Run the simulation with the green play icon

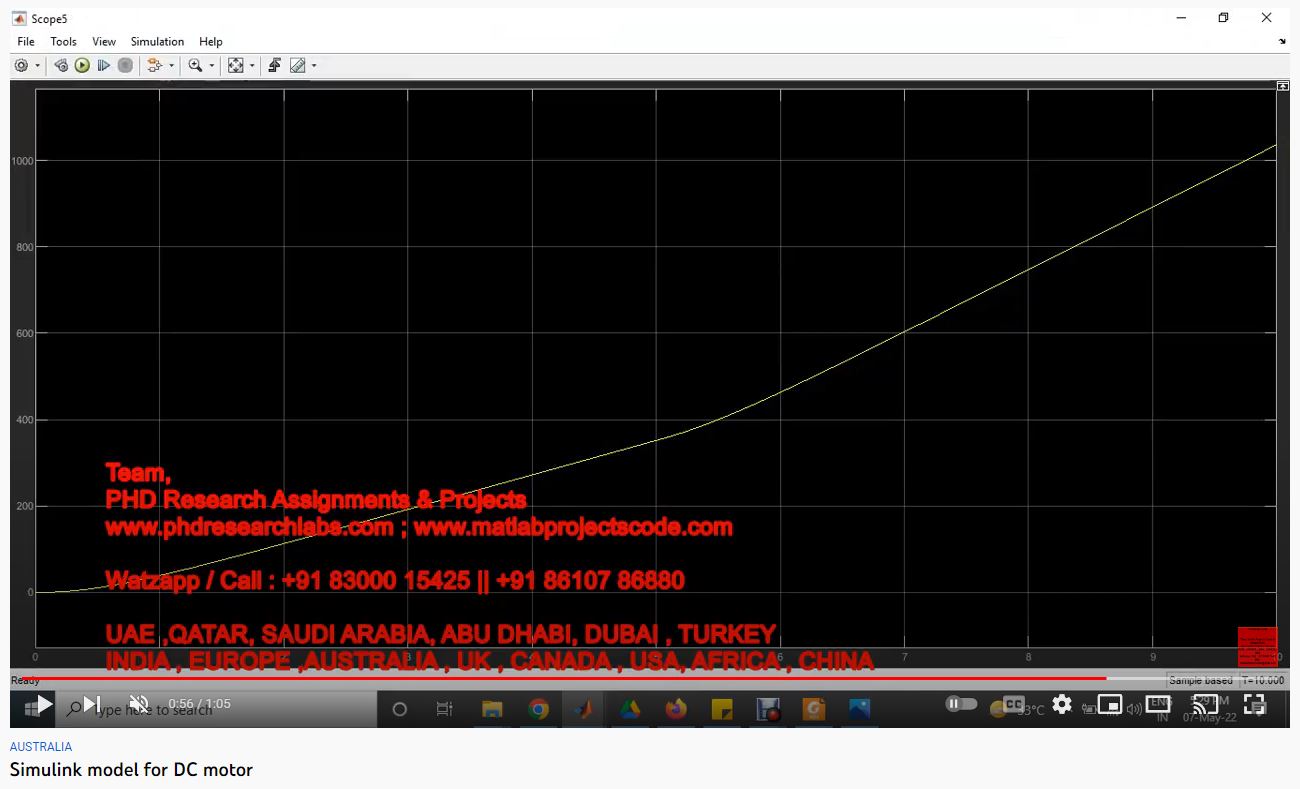(82, 65)
